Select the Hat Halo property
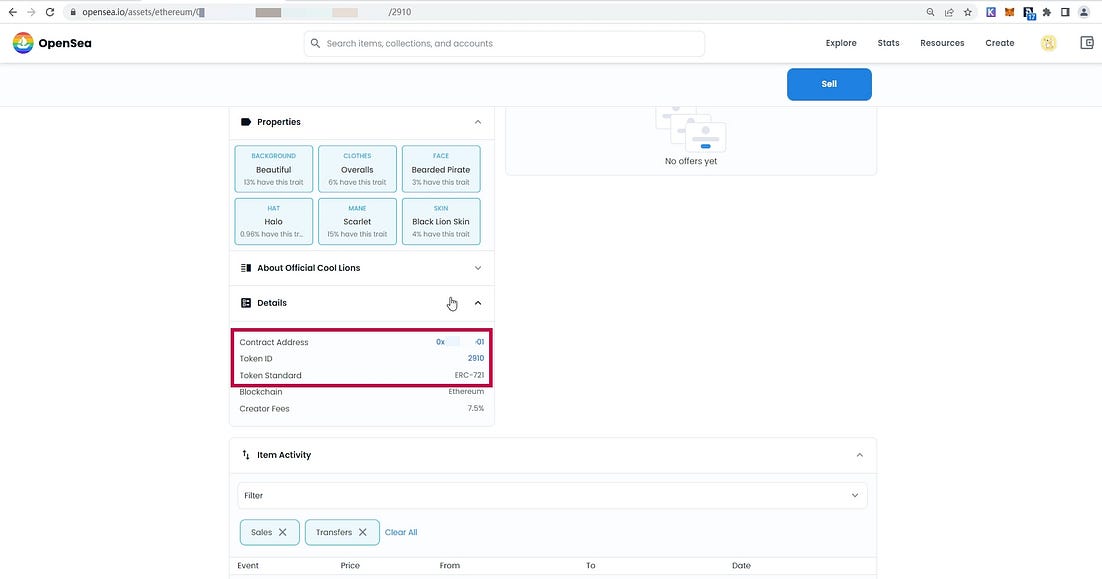Viewport: 1102px width, 579px height. point(273,221)
